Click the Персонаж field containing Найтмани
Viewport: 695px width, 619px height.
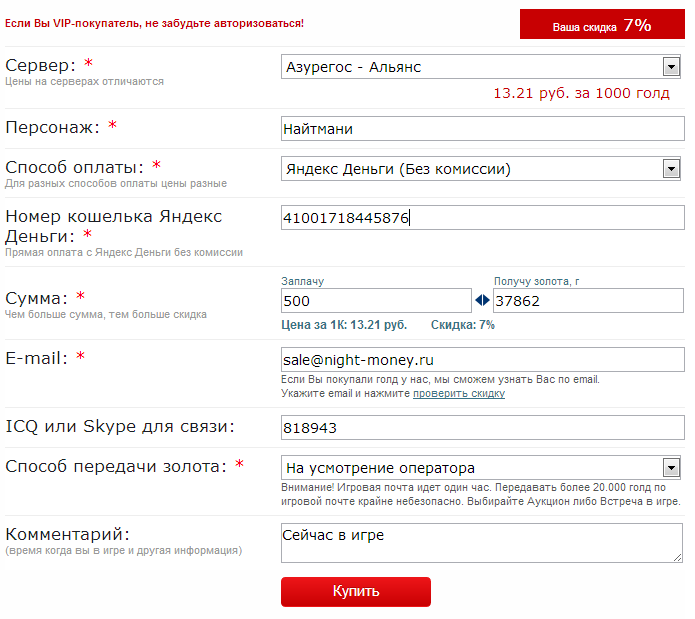[x=482, y=128]
